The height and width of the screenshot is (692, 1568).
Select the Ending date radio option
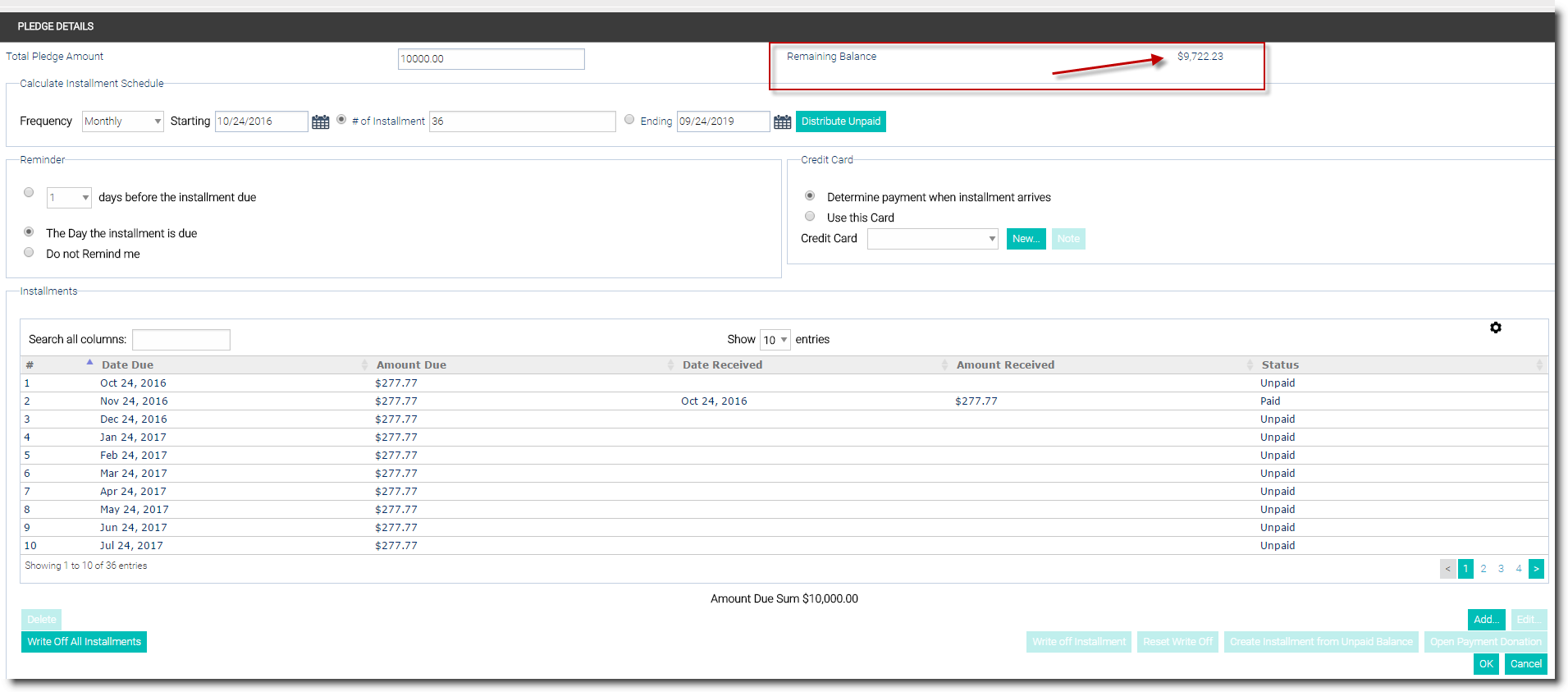629,119
